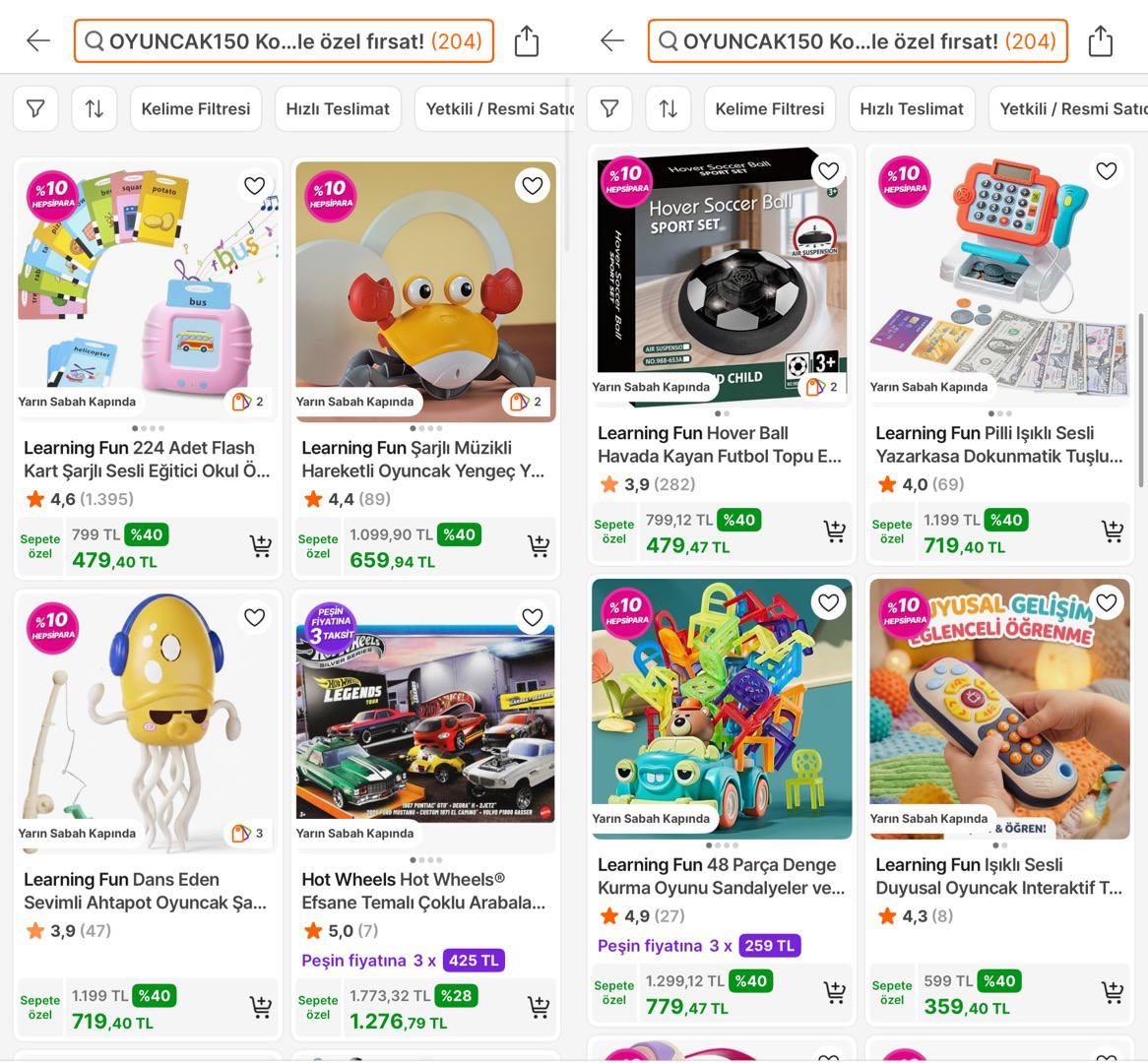Add Hover Ball to cart
This screenshot has height=1063, width=1148.
pyautogui.click(x=835, y=531)
